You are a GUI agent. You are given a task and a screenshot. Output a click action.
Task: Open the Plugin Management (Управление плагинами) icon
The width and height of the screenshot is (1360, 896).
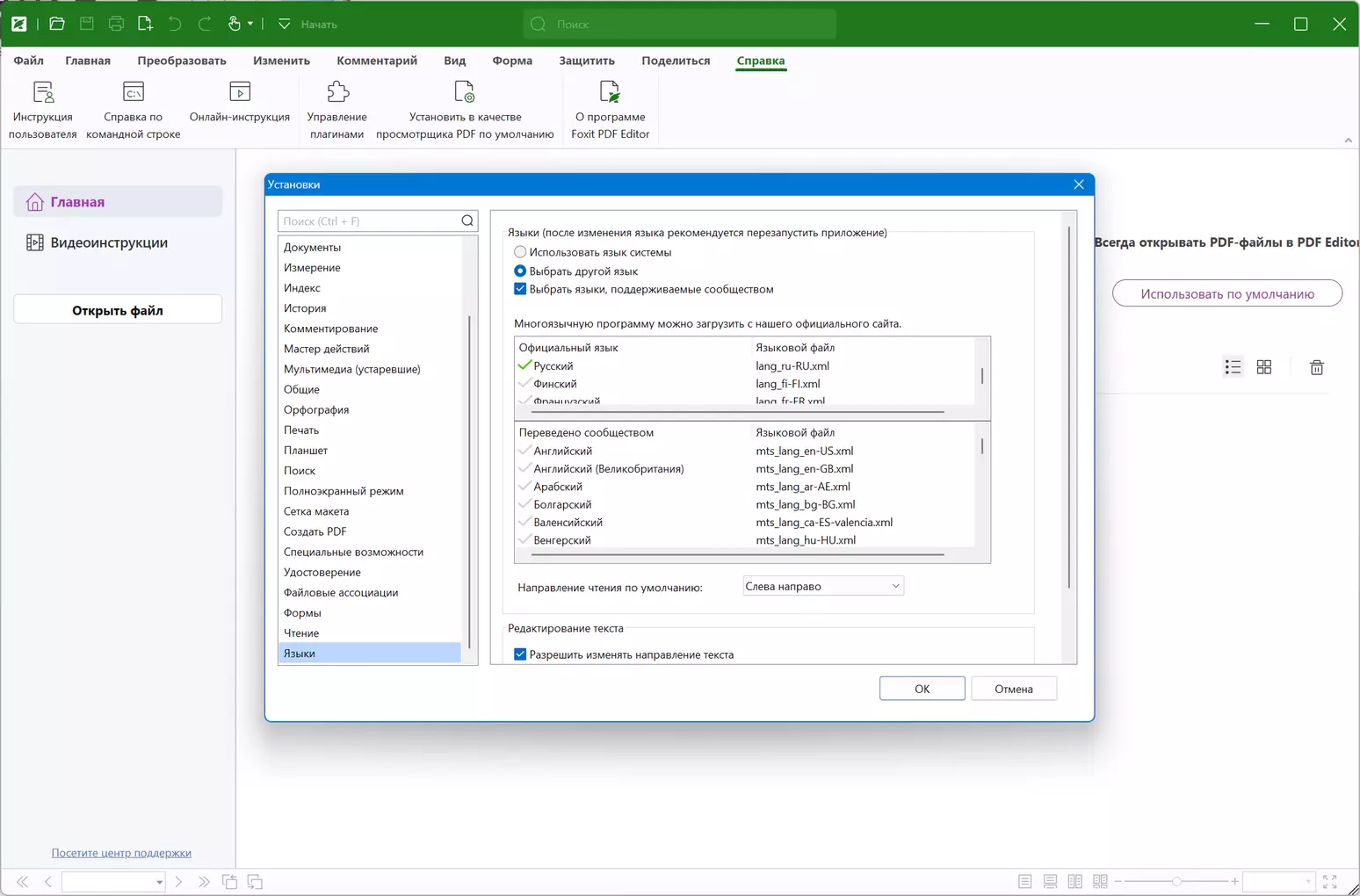tap(337, 91)
